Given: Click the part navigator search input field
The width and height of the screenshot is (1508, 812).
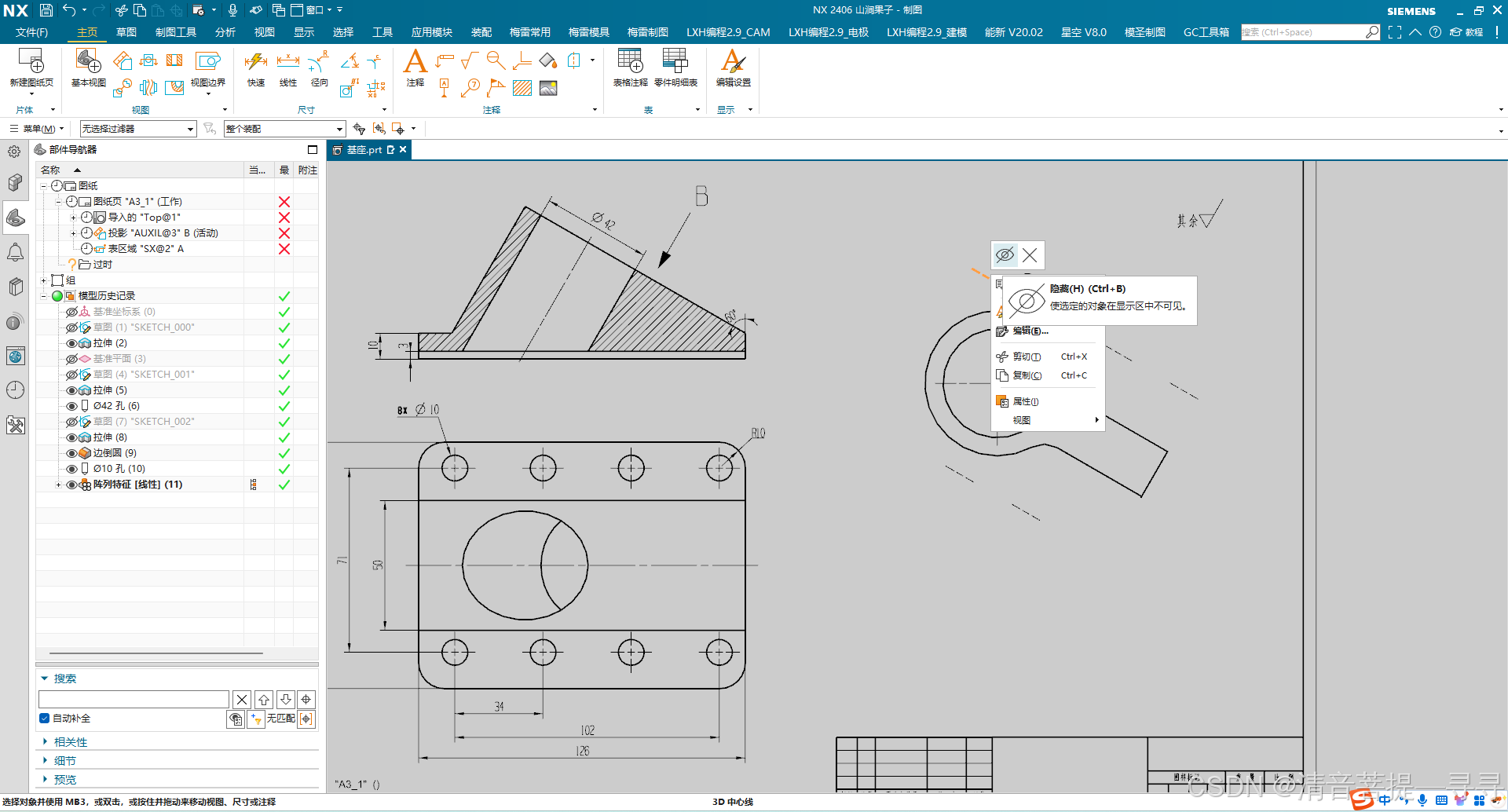Looking at the screenshot, I should (x=134, y=699).
